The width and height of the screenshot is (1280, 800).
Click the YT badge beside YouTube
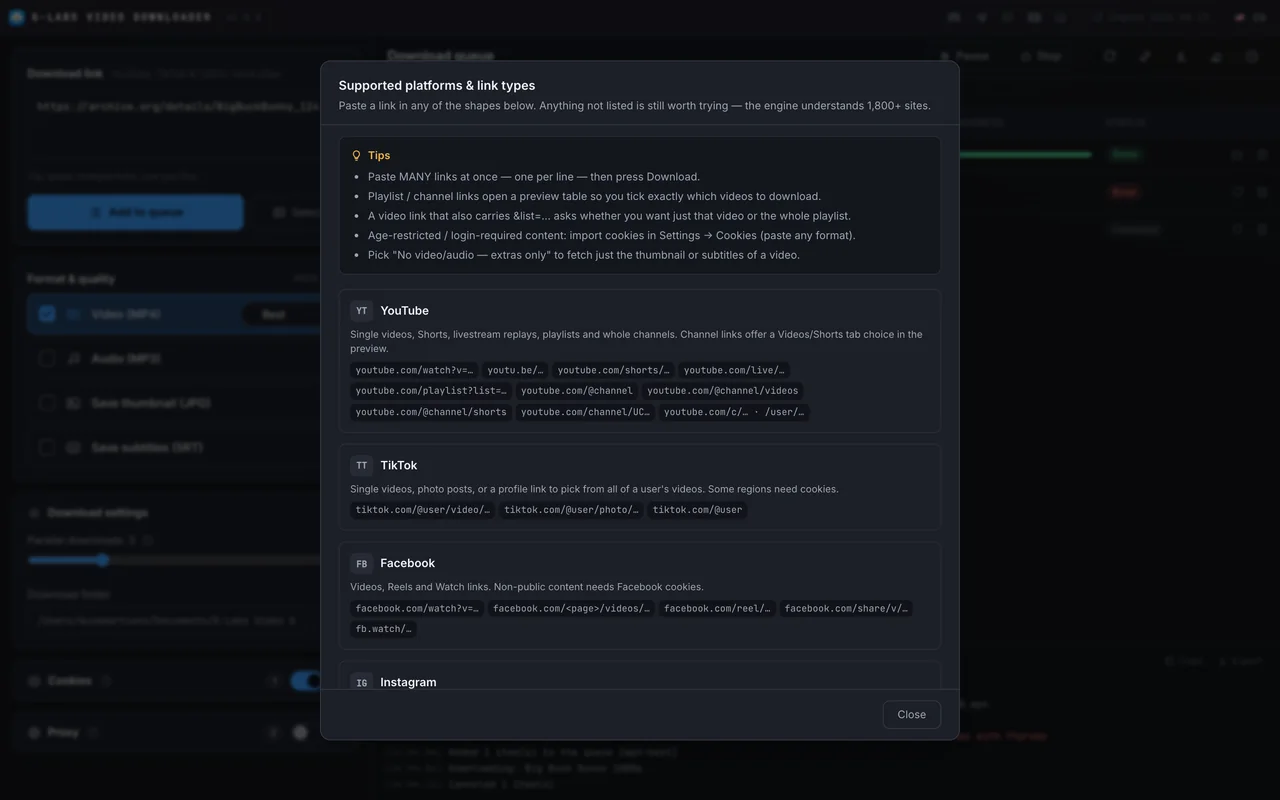[361, 311]
